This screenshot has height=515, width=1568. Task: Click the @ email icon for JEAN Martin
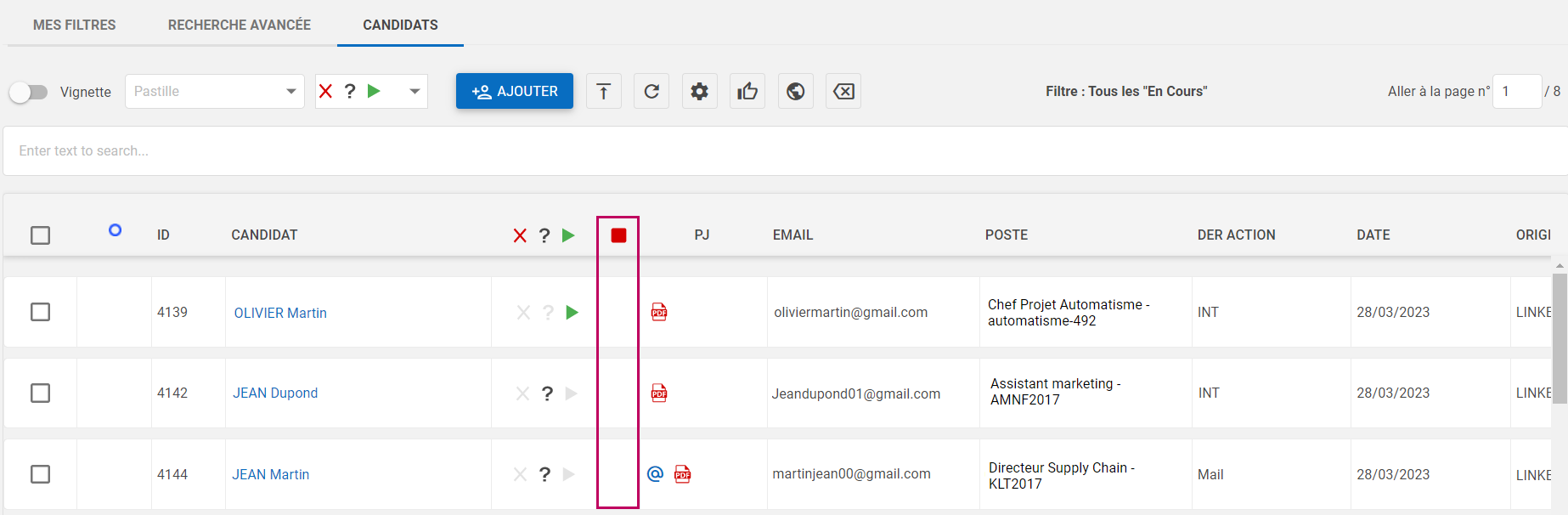pyautogui.click(x=655, y=474)
